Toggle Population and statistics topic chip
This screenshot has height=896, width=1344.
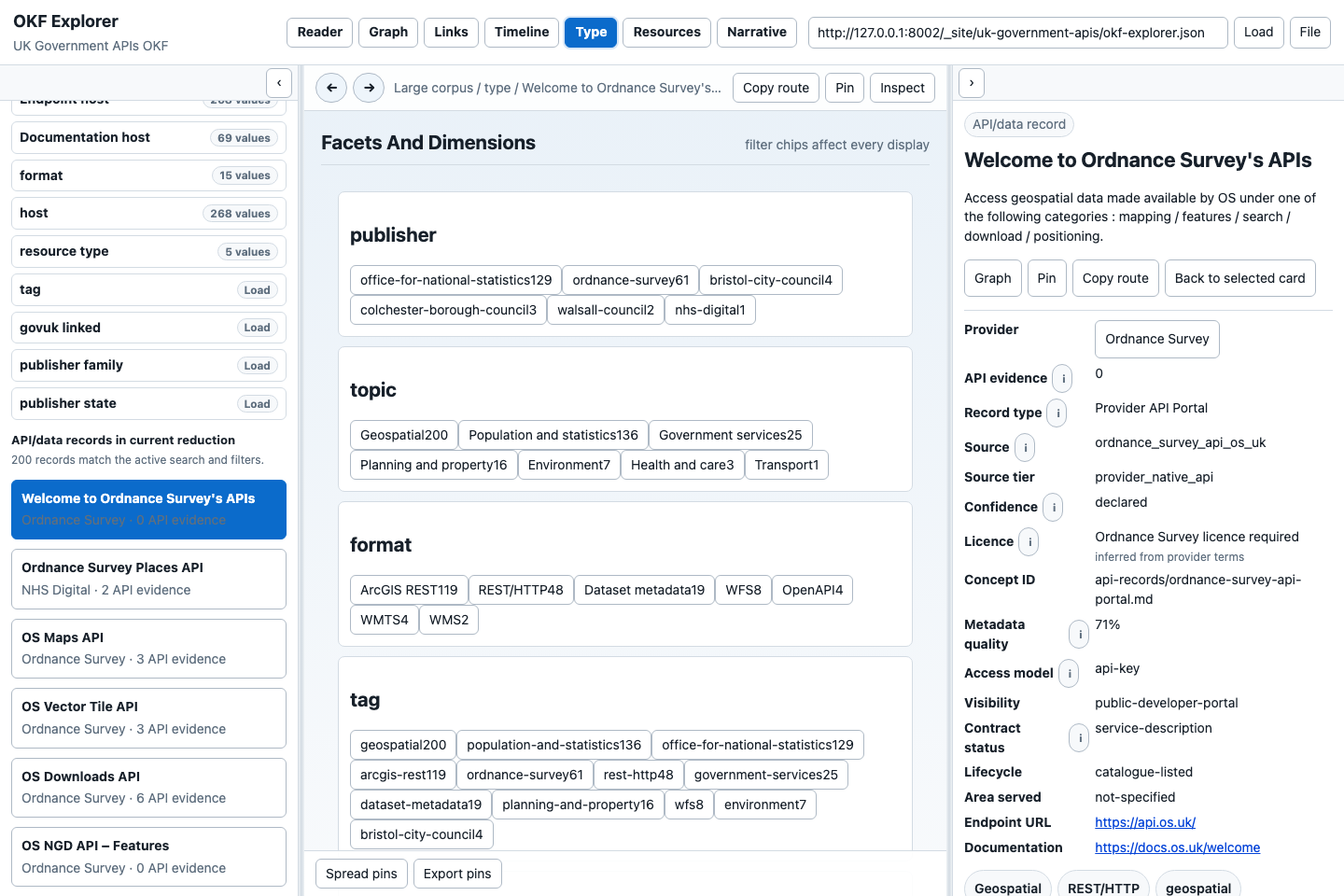pos(553,435)
